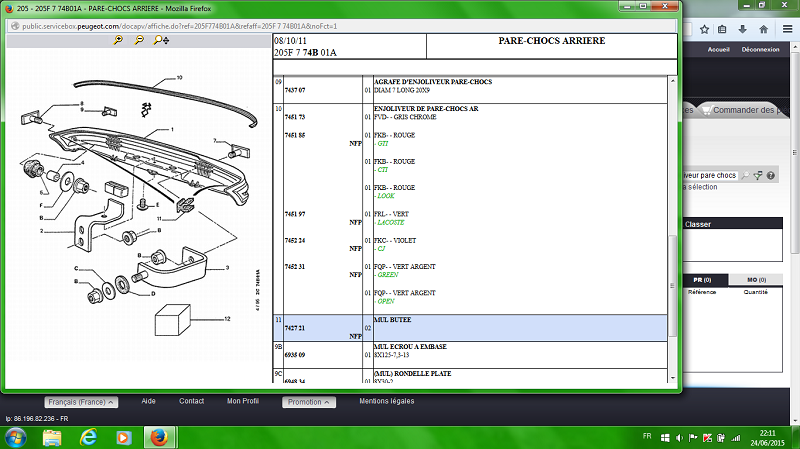Open the help question-mark icon
800x449 pixels.
coord(770,176)
